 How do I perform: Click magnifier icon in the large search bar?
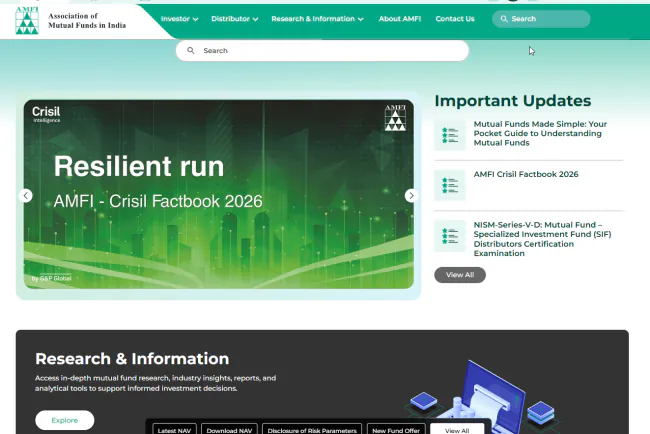pyautogui.click(x=191, y=51)
